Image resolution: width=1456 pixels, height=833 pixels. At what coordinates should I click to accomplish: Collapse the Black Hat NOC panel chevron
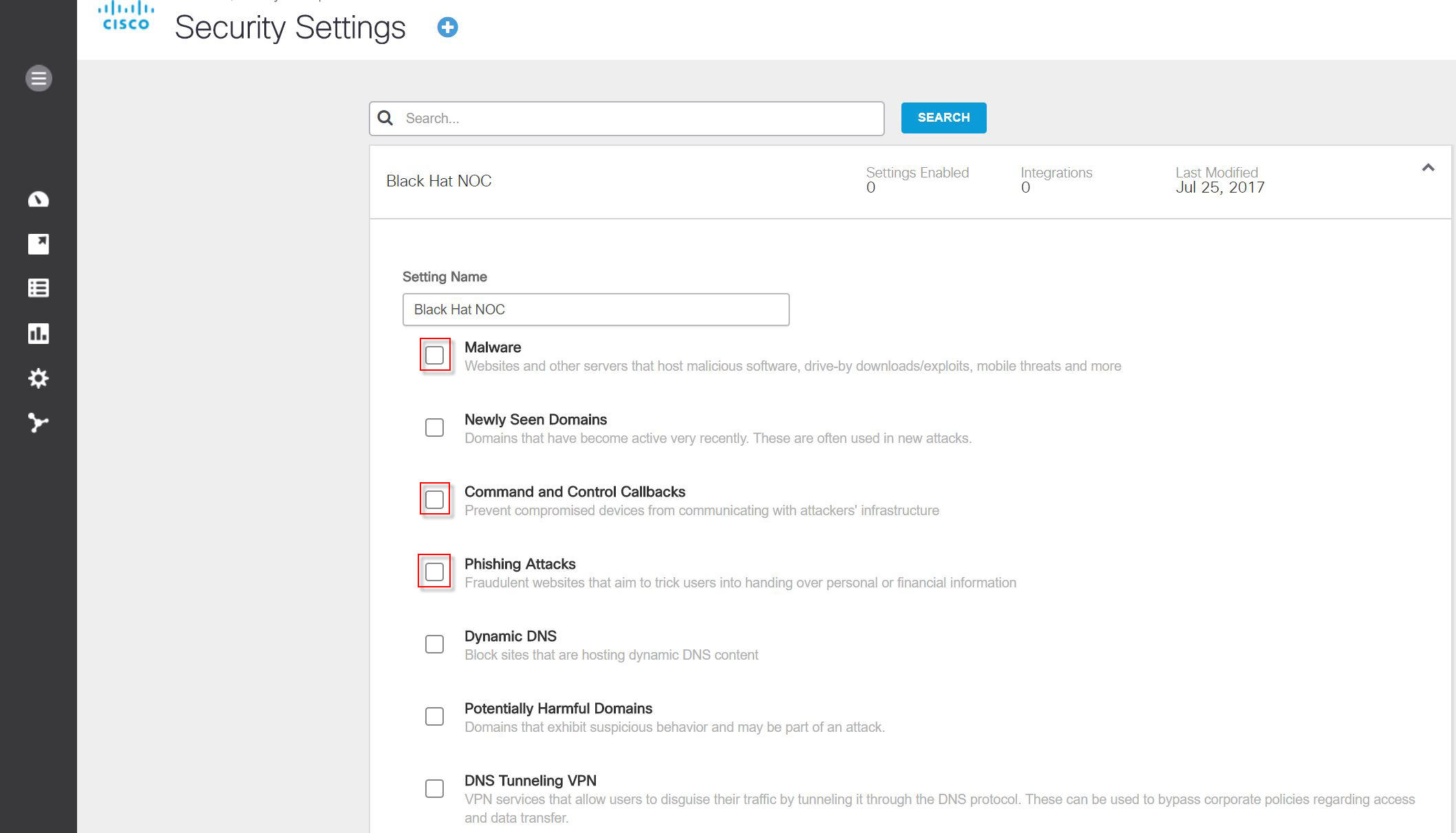pos(1428,168)
